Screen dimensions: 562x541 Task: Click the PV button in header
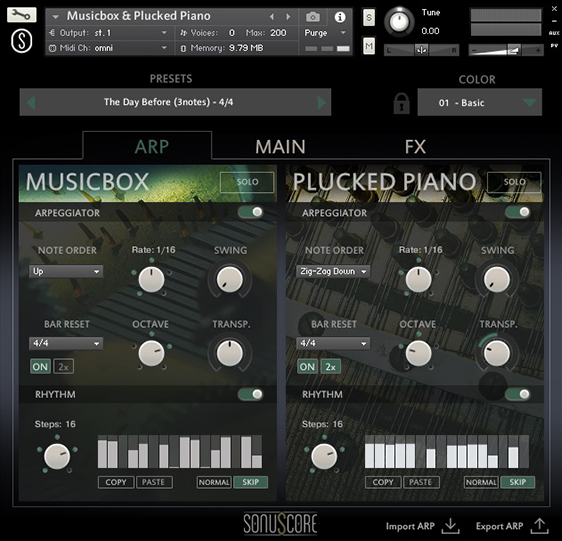554,46
